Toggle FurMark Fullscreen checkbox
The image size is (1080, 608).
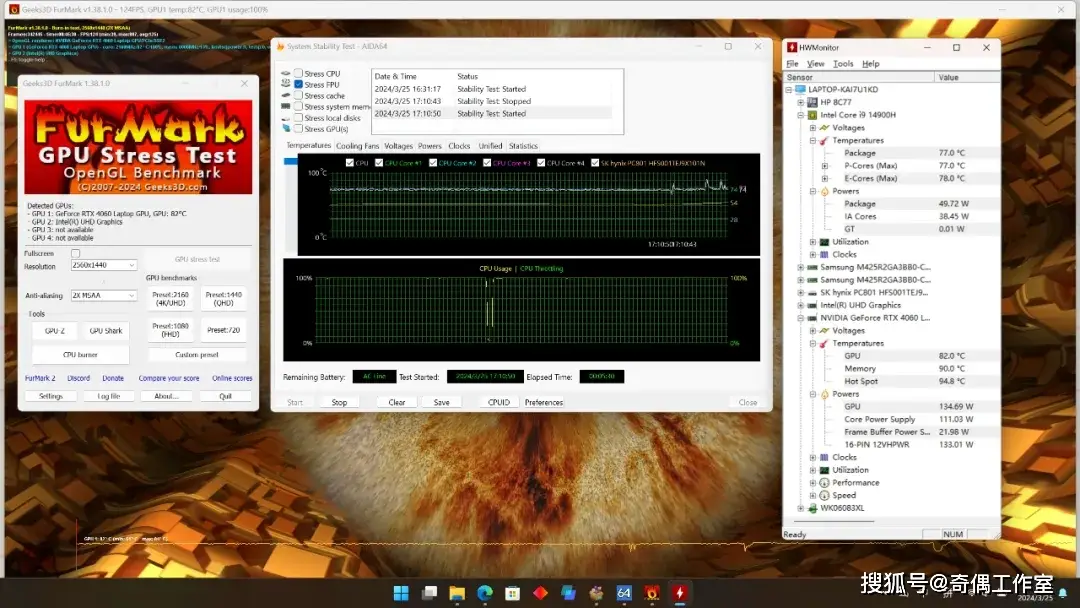pyautogui.click(x=76, y=253)
